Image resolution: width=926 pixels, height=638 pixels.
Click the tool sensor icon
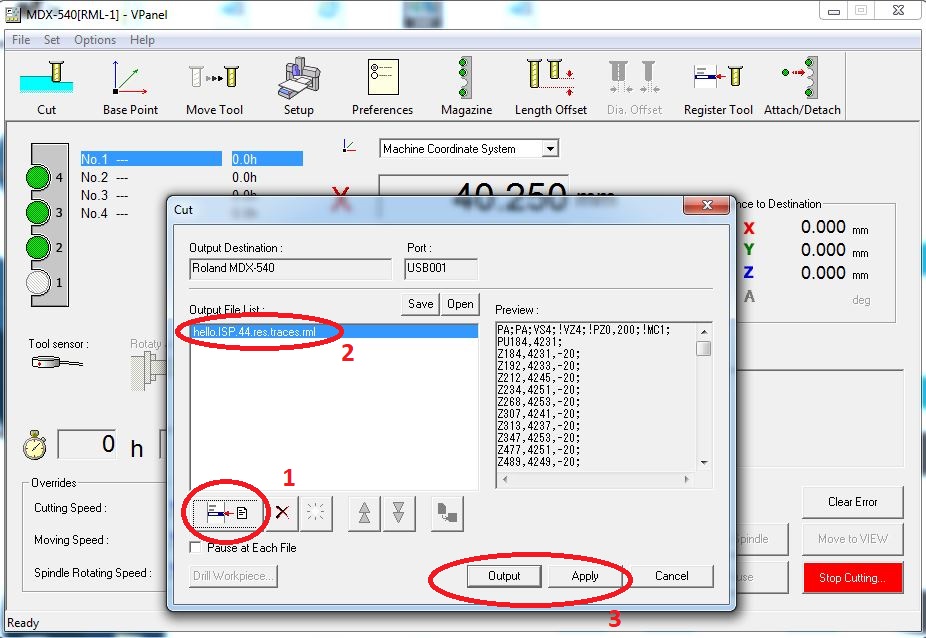point(57,362)
